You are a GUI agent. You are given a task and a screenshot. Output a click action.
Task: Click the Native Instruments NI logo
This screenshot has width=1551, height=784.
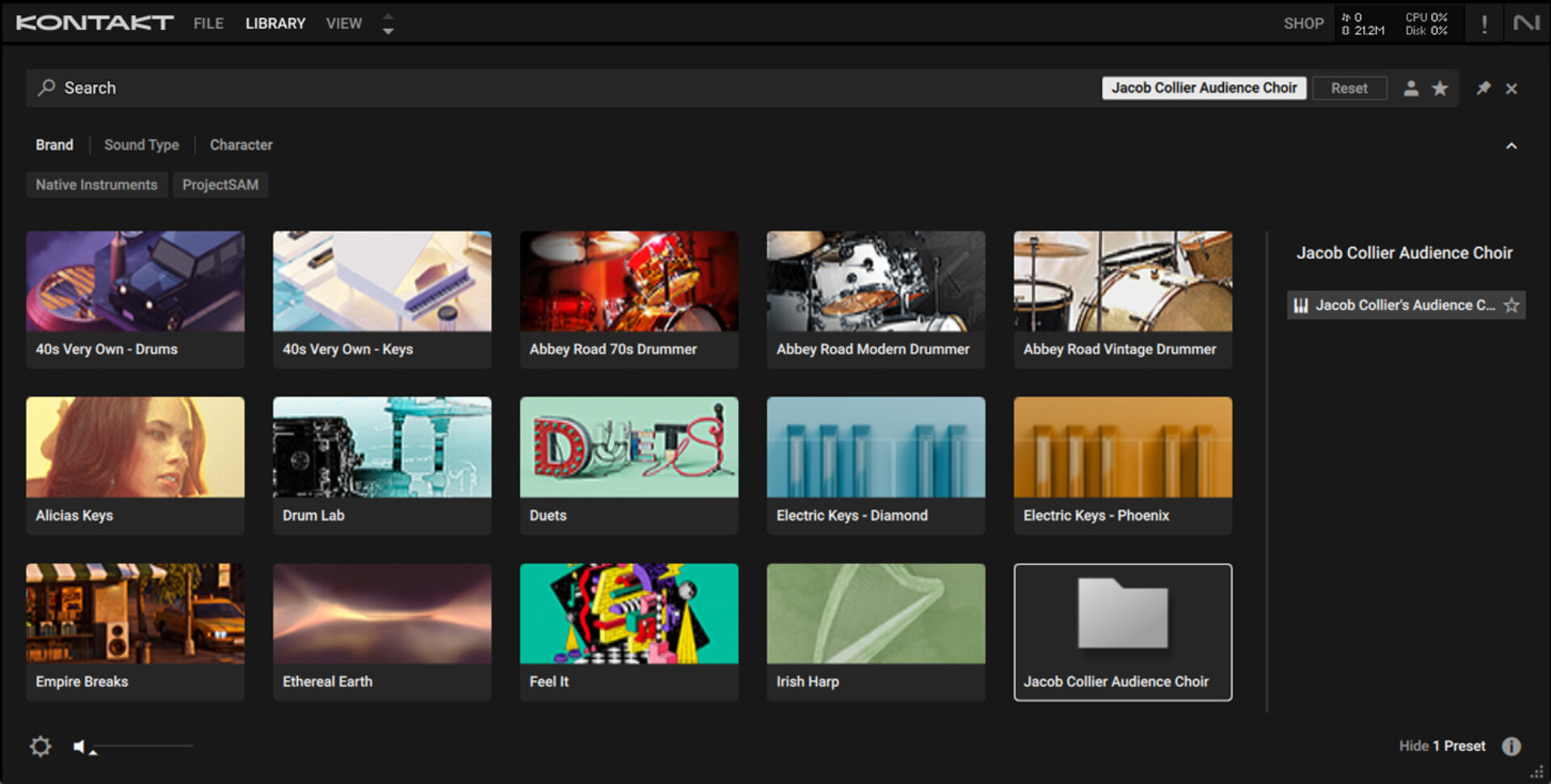[1526, 23]
